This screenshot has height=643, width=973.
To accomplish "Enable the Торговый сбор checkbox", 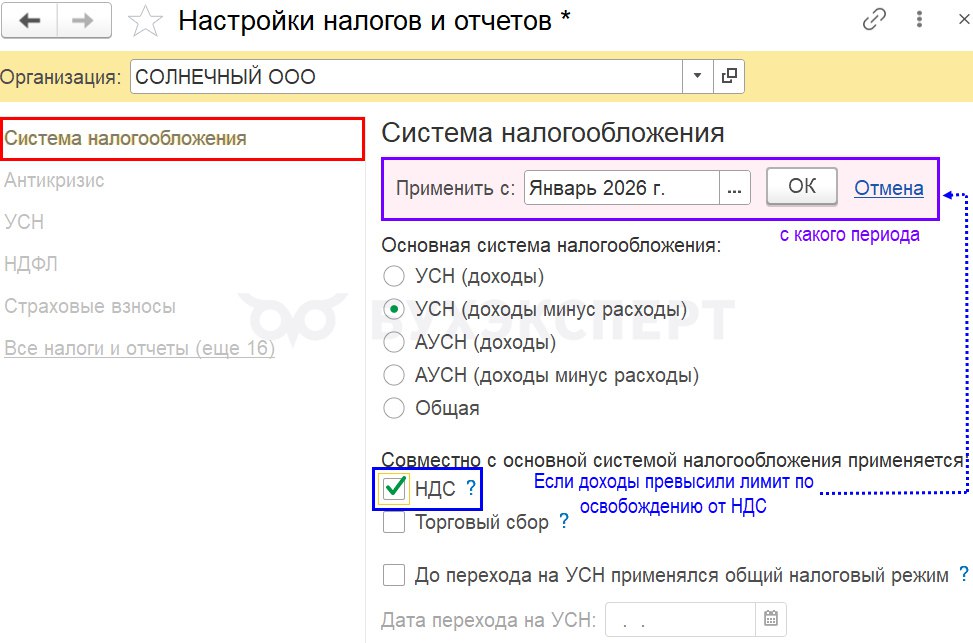I will click(394, 522).
